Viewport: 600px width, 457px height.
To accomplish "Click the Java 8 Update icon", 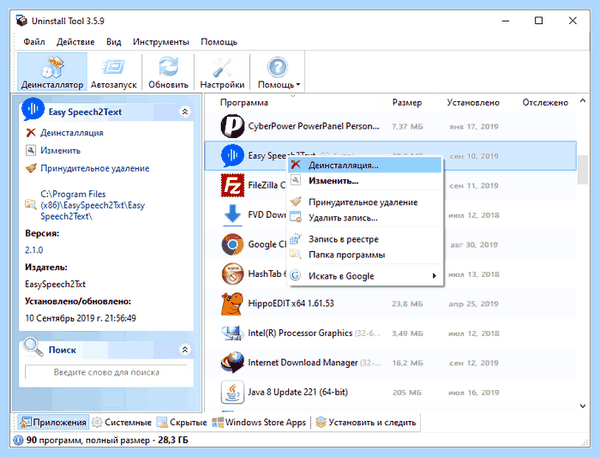I will click(x=232, y=392).
